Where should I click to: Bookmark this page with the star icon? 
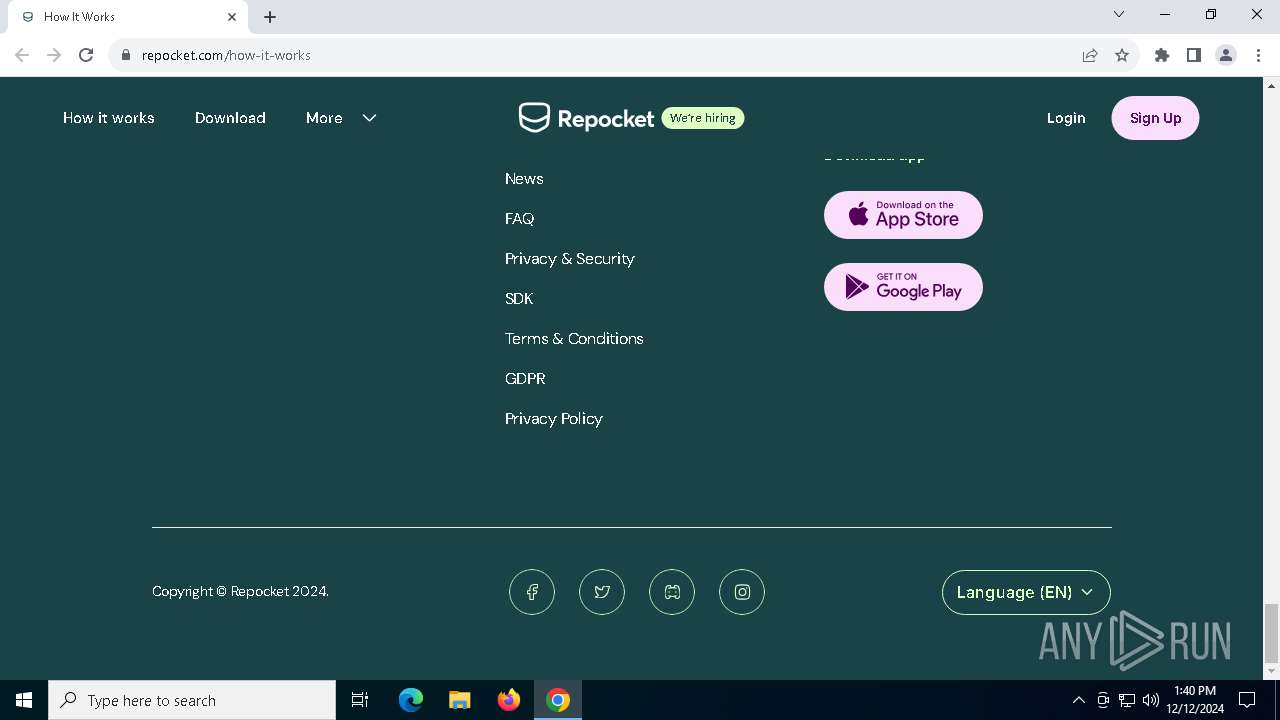pos(1122,55)
